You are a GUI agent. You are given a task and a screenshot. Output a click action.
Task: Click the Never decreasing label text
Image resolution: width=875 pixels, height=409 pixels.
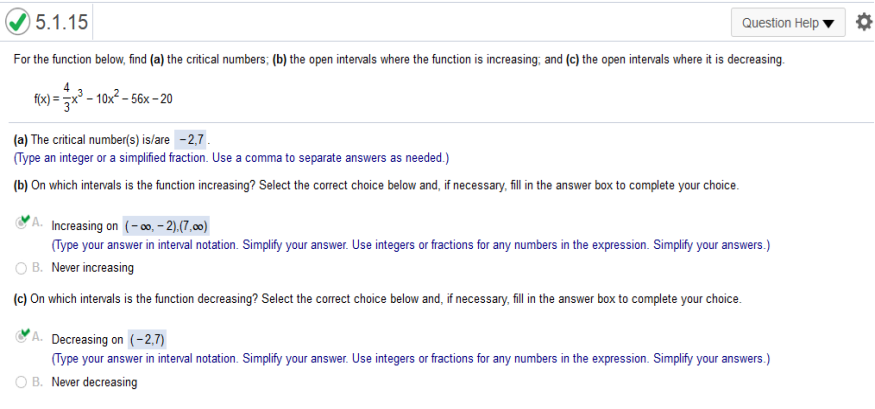tap(94, 382)
